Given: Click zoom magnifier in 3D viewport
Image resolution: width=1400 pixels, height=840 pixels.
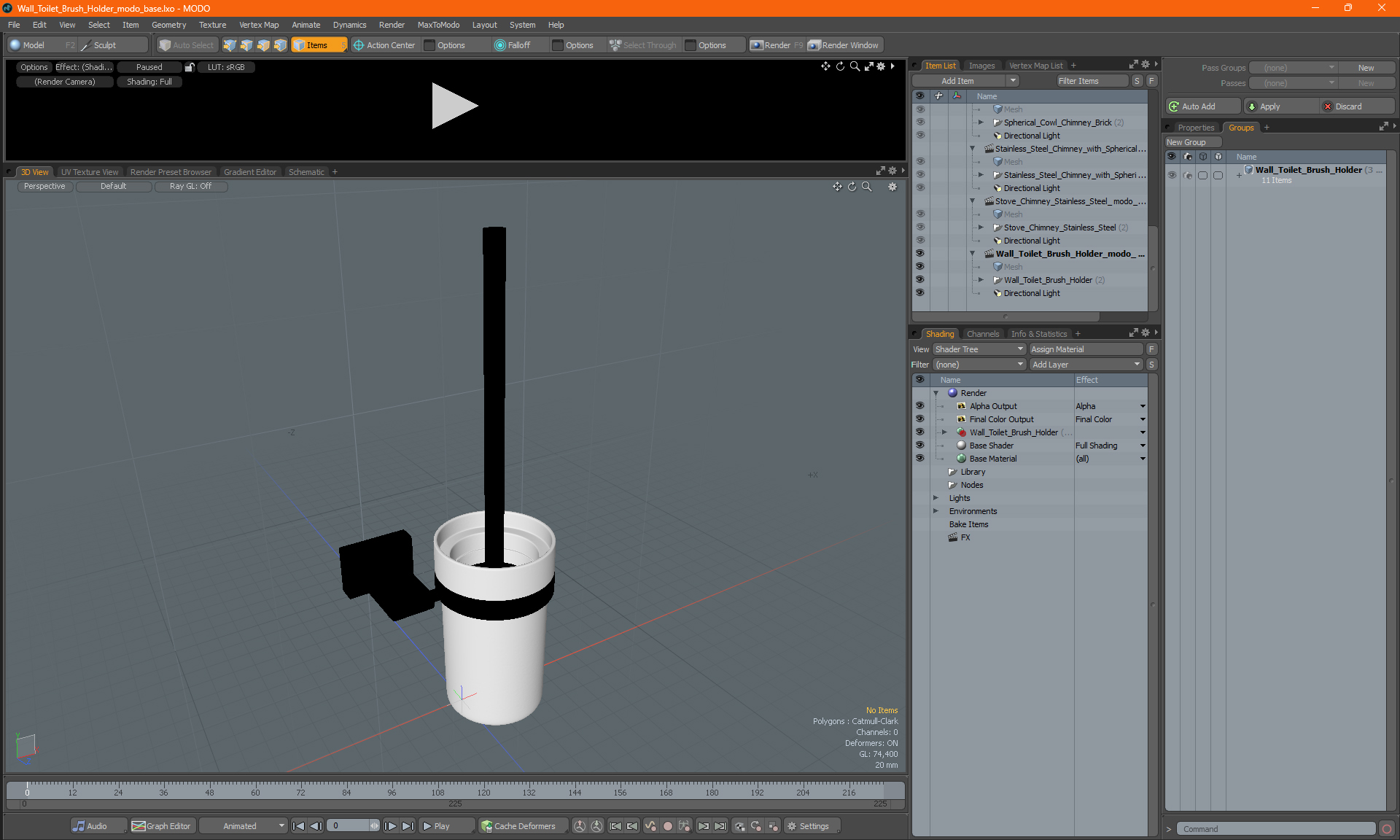Looking at the screenshot, I should pyautogui.click(x=866, y=187).
